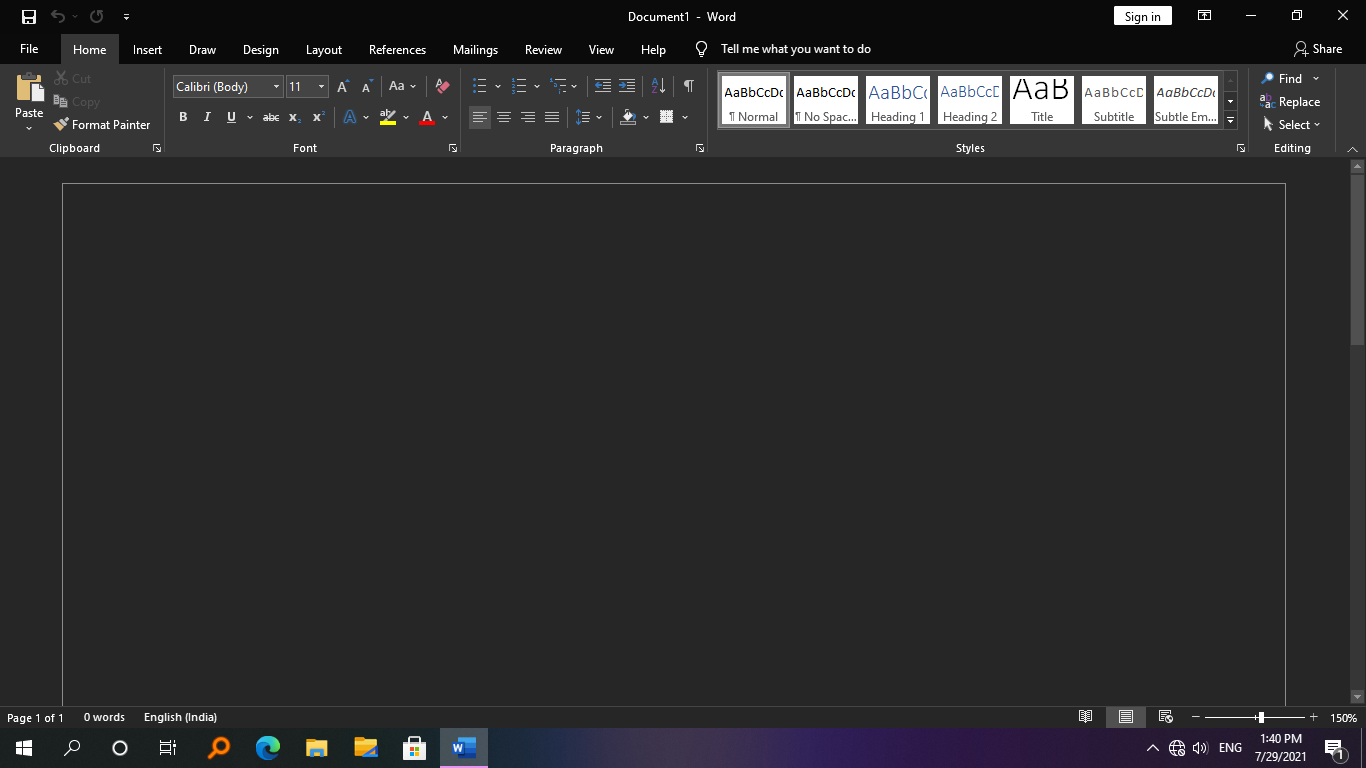1366x768 pixels.
Task: Decrease paragraph indent
Action: [x=602, y=87]
